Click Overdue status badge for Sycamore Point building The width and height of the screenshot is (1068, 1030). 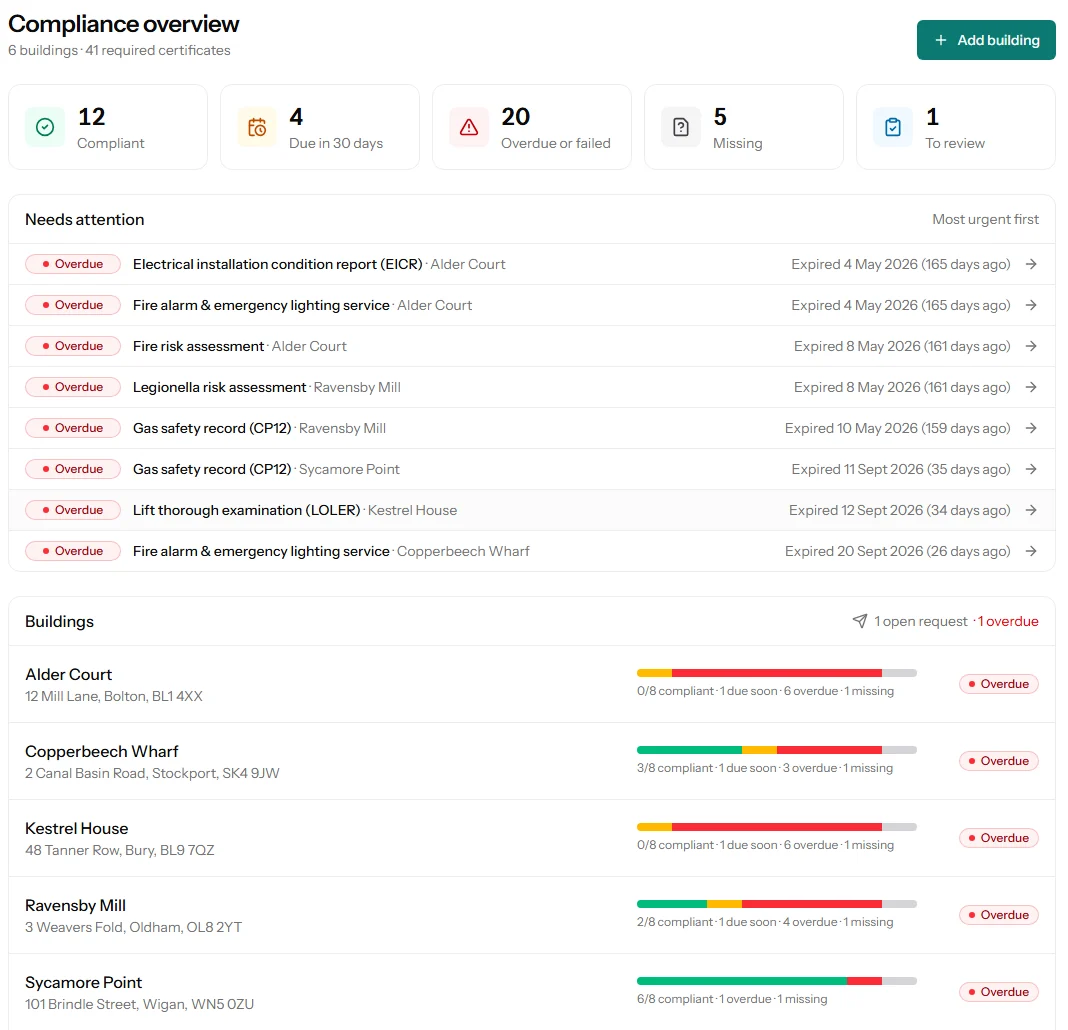pos(999,992)
